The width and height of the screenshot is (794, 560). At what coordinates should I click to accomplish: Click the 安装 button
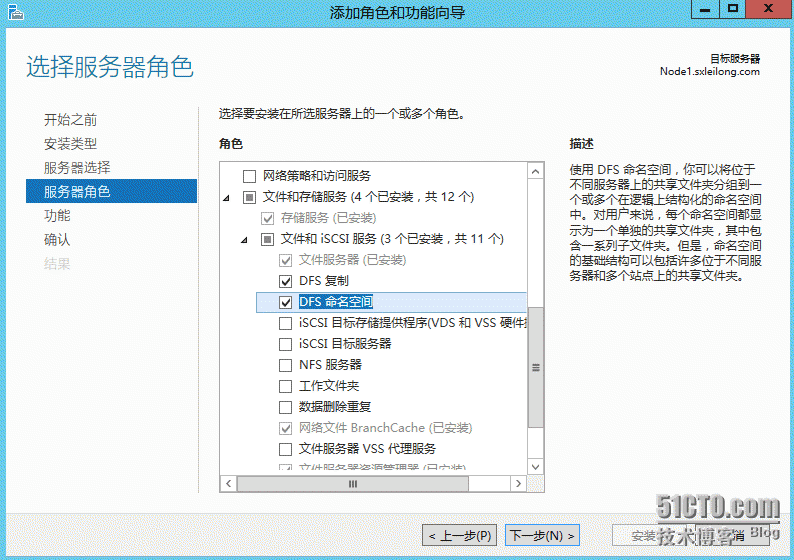pos(644,535)
